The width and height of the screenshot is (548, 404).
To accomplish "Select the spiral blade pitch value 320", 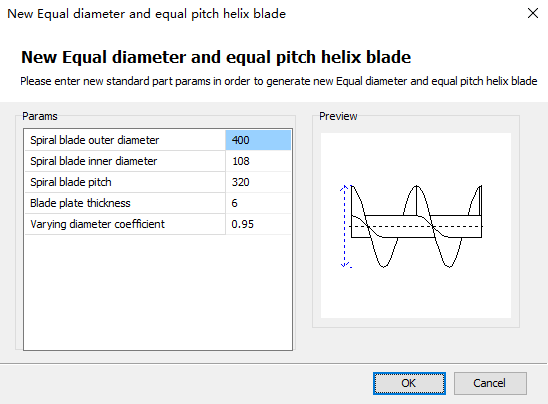I will [258, 182].
